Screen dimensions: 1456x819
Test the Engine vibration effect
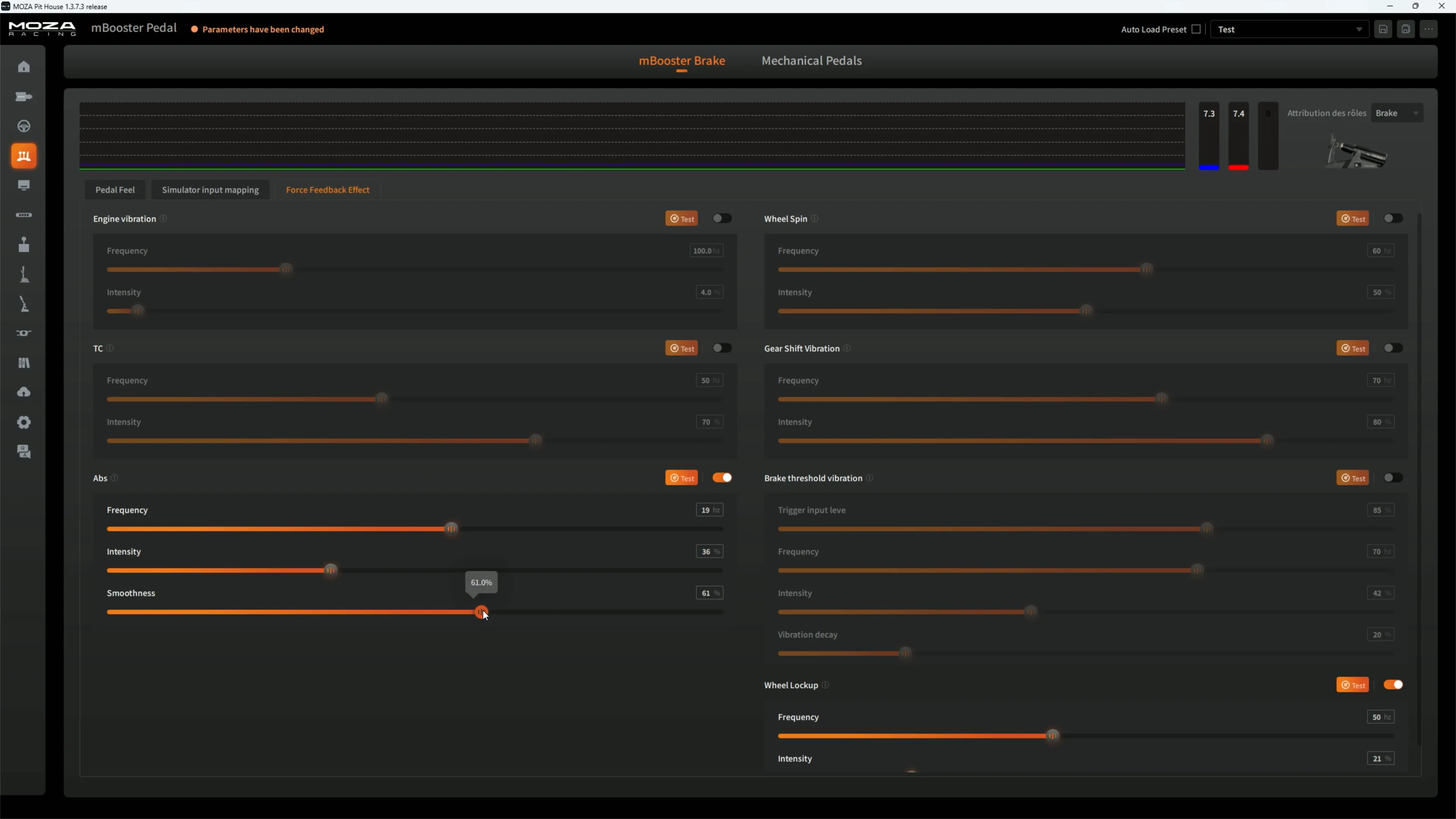[682, 219]
